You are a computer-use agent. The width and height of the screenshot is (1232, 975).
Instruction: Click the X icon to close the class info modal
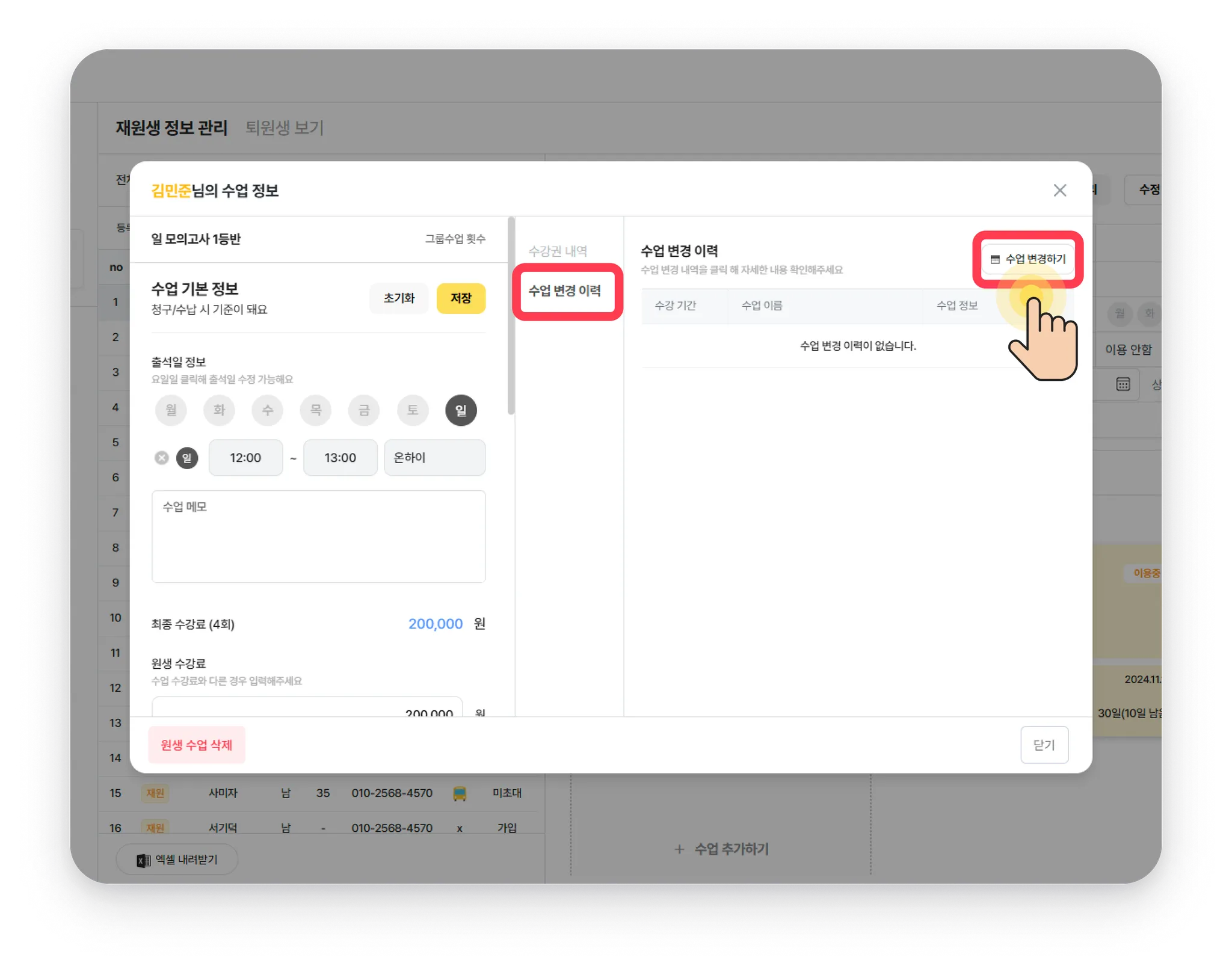(1059, 191)
